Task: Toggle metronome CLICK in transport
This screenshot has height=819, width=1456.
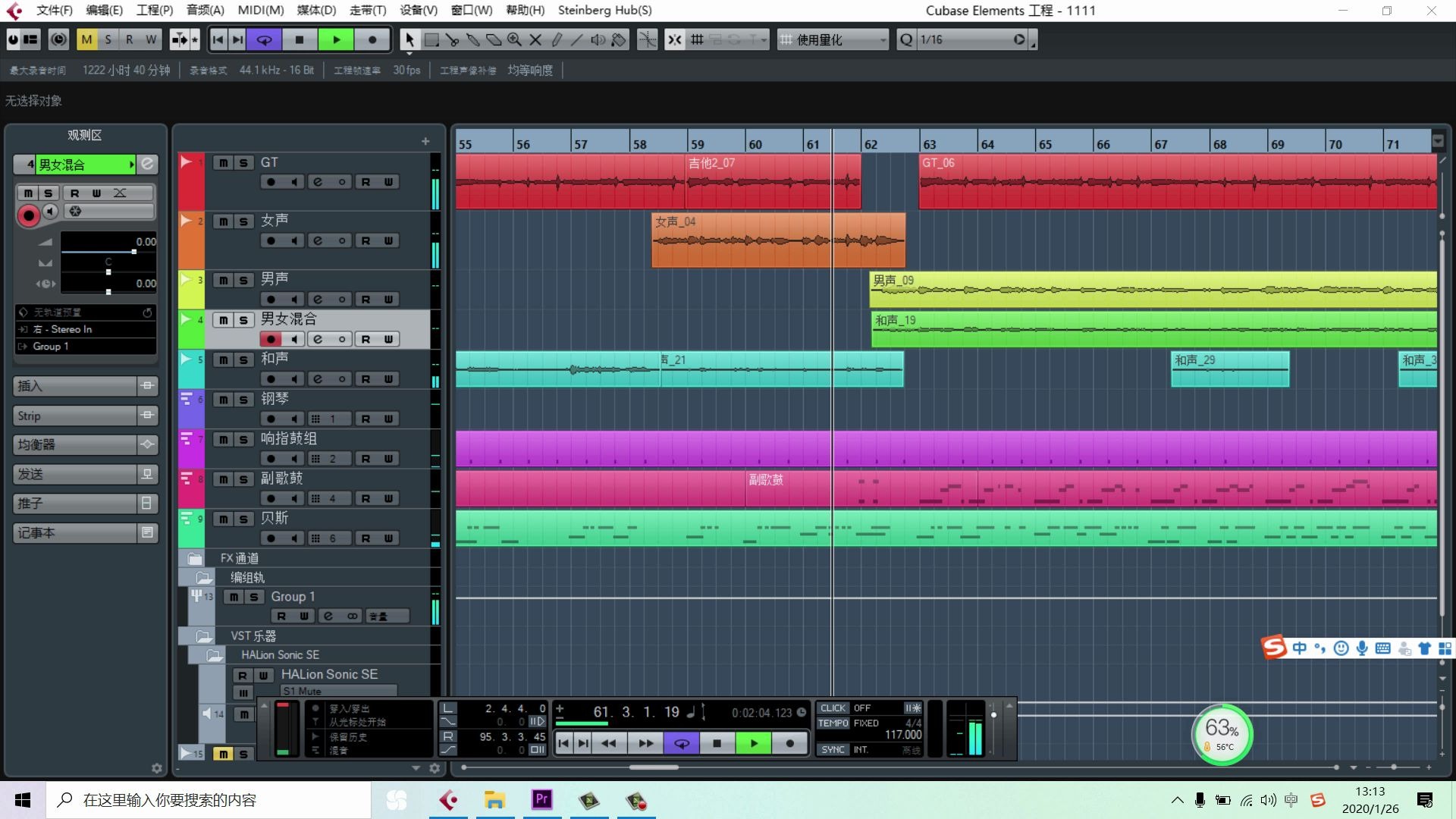Action: 833,708
